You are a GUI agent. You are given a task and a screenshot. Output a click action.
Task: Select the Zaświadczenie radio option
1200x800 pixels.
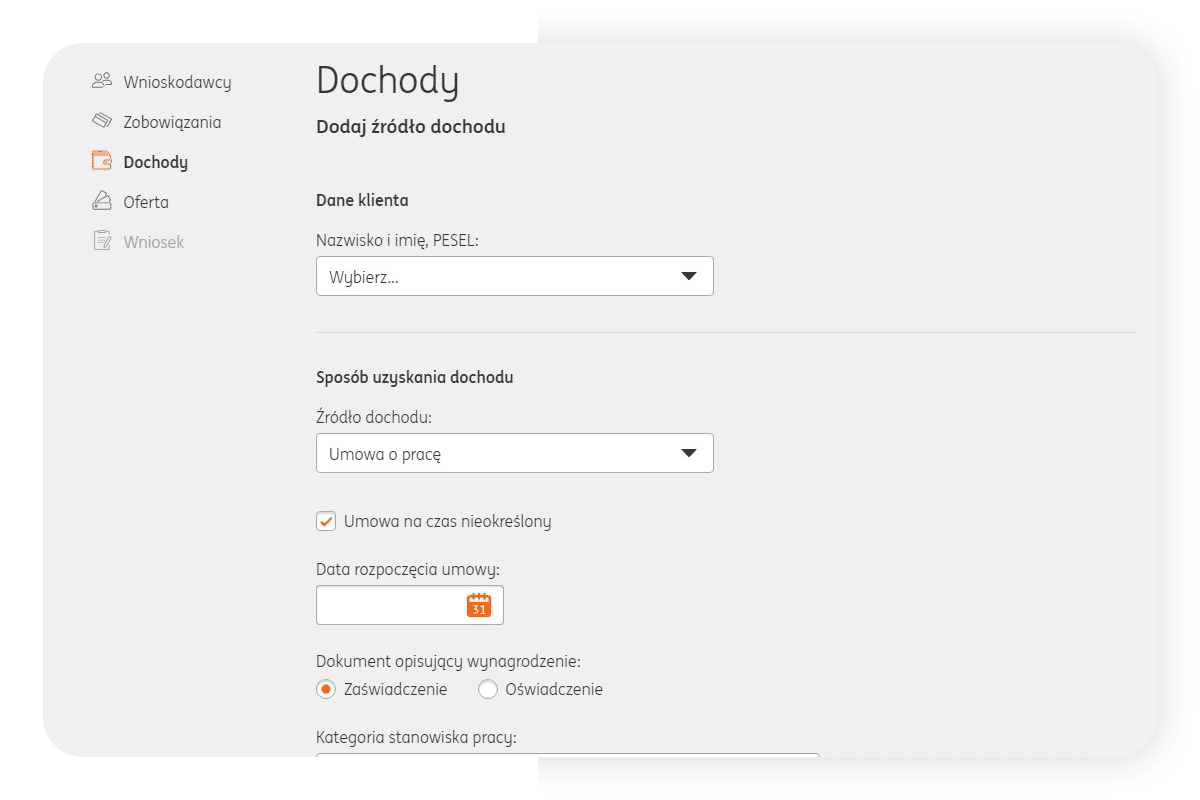tap(326, 689)
